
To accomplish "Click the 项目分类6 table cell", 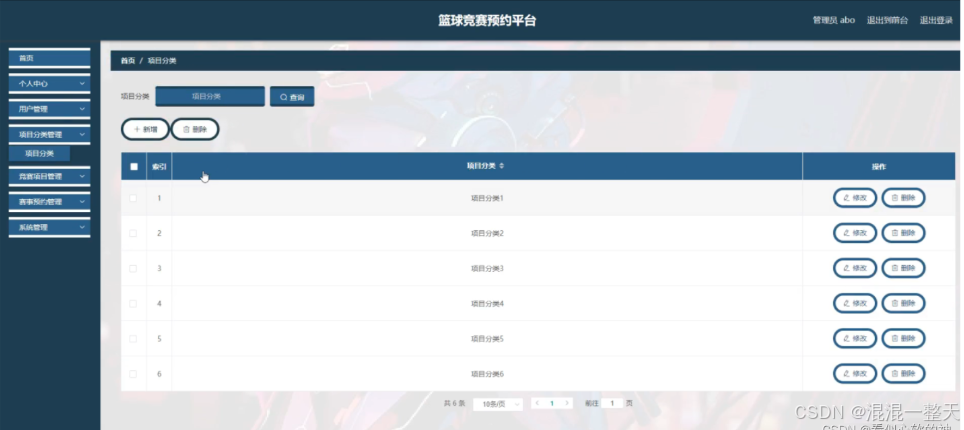I will click(487, 373).
